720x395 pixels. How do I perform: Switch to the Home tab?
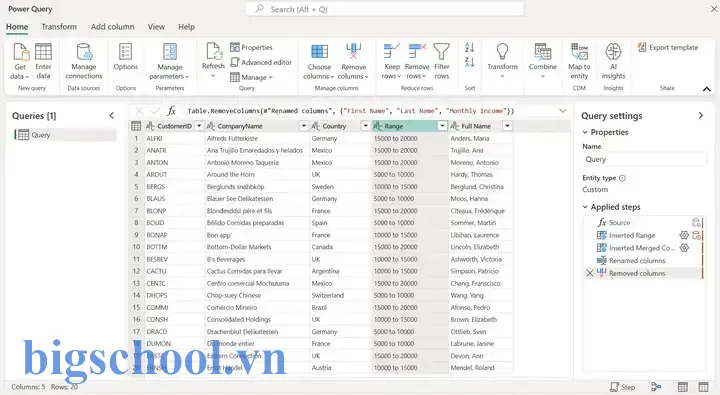[17, 27]
